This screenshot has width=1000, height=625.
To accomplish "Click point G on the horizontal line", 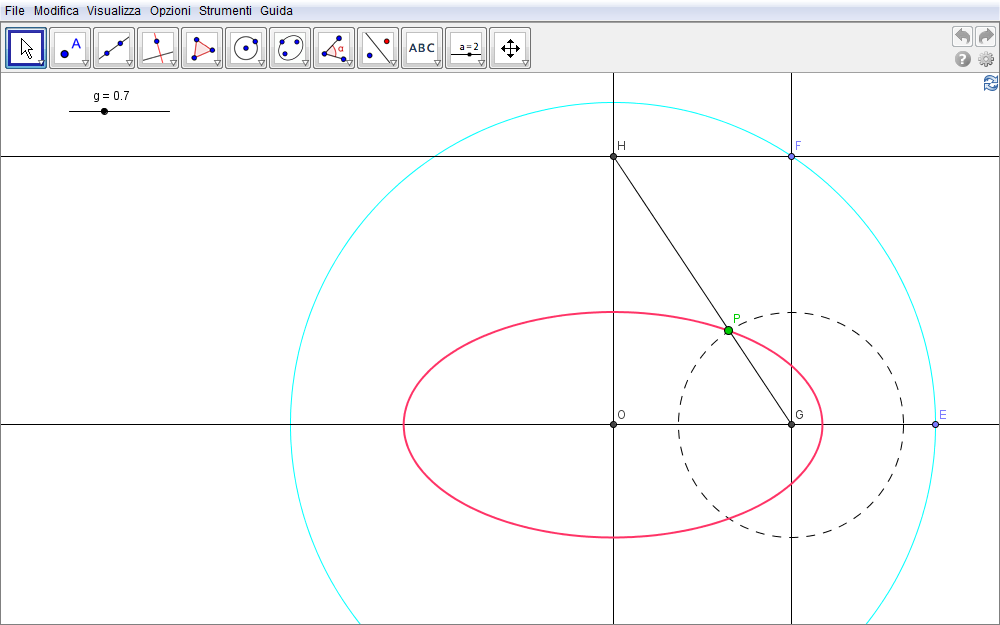I will point(791,425).
